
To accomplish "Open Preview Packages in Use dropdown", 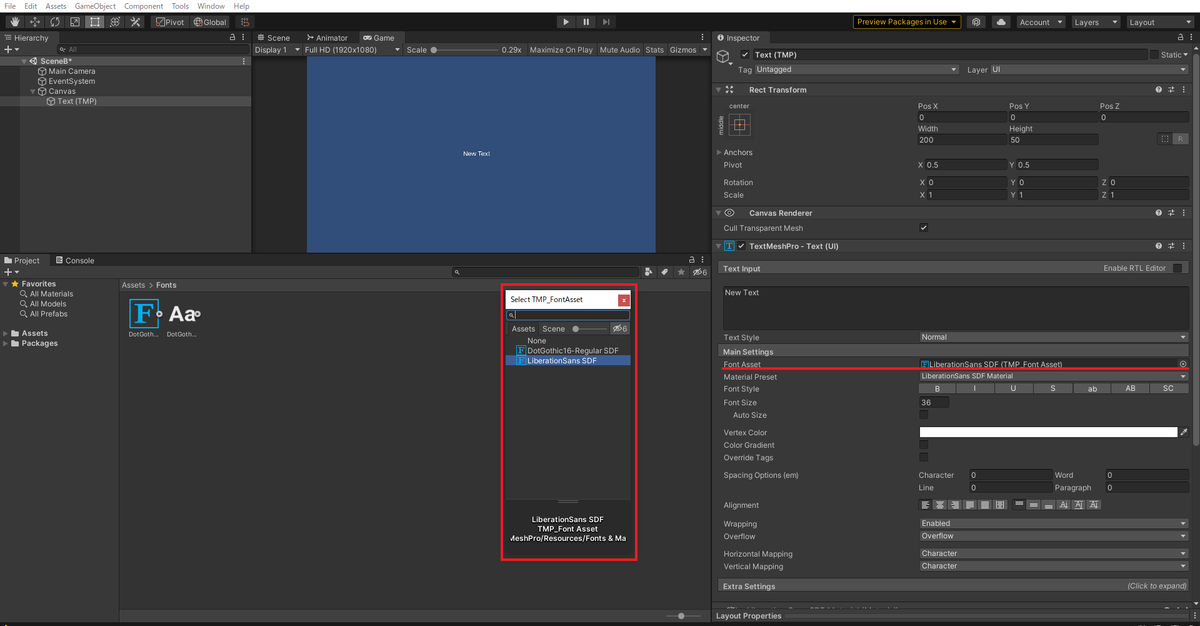I will tap(907, 22).
